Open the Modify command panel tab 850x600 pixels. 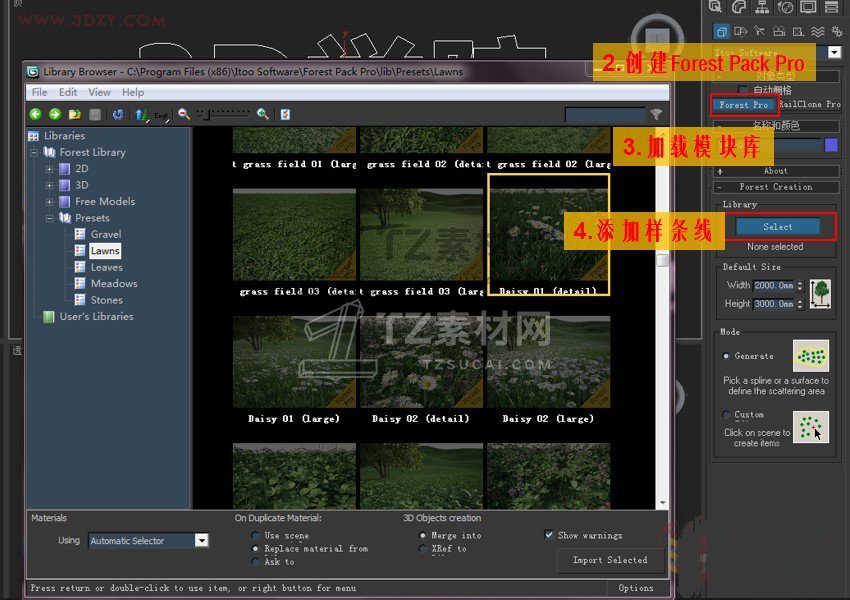pyautogui.click(x=738, y=7)
